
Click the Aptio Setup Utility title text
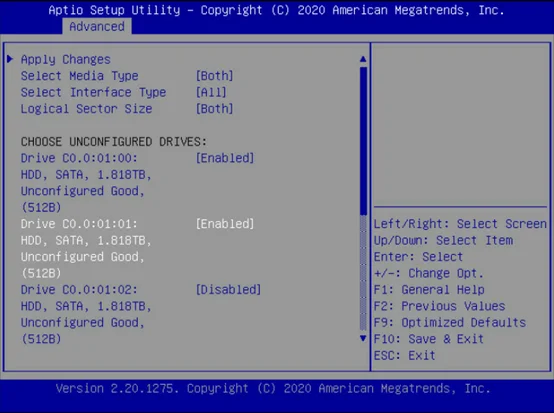pos(276,10)
